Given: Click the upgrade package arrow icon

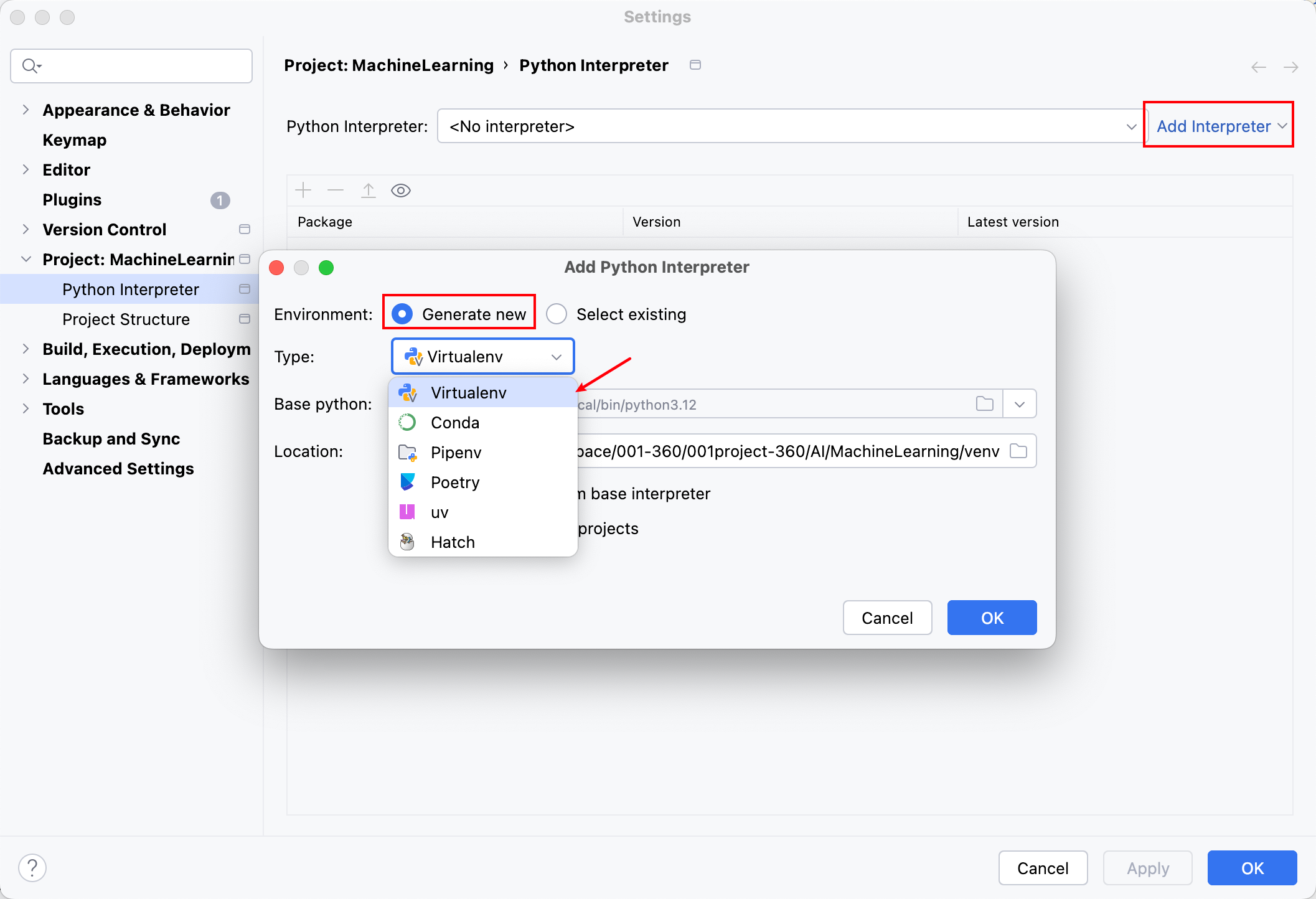Looking at the screenshot, I should [369, 191].
